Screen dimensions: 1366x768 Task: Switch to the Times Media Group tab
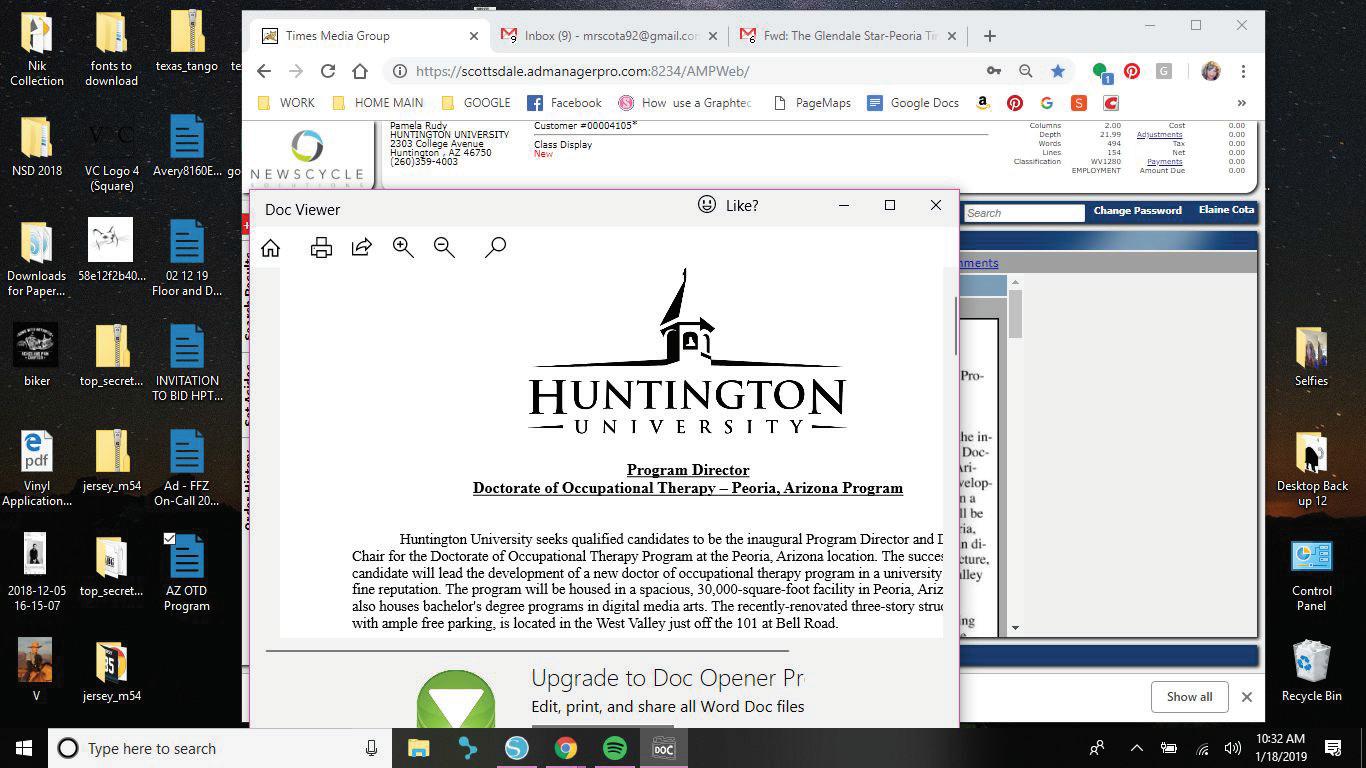369,36
